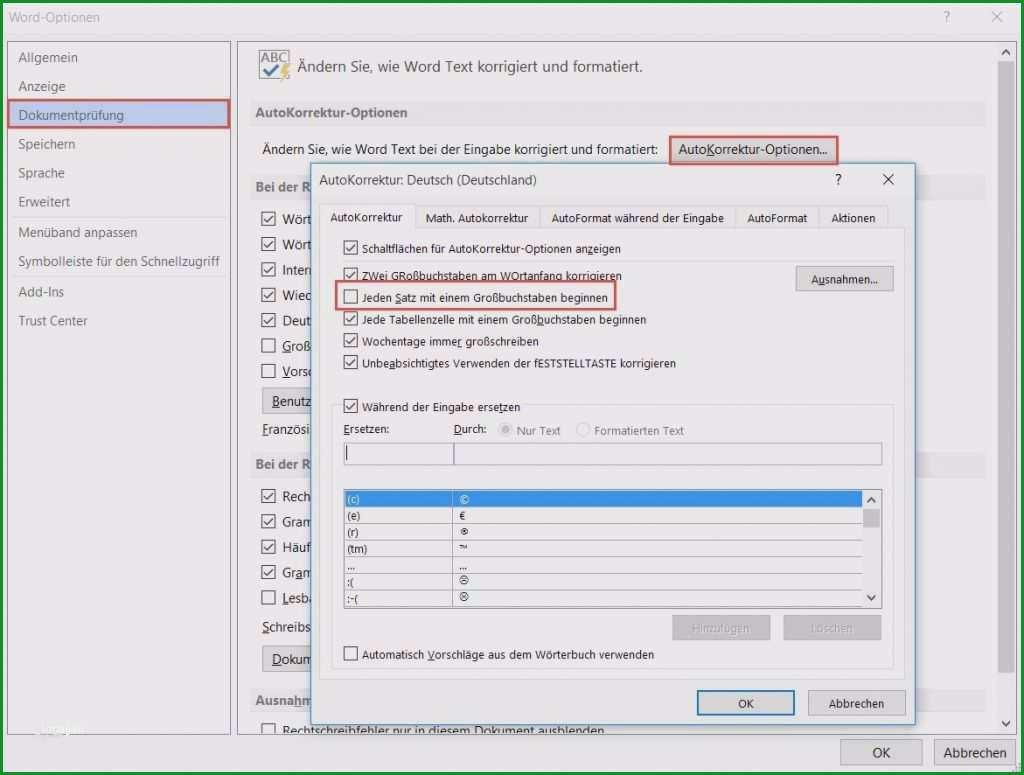
Task: Open AutoFormat während der Eingabe tab
Action: 637,218
